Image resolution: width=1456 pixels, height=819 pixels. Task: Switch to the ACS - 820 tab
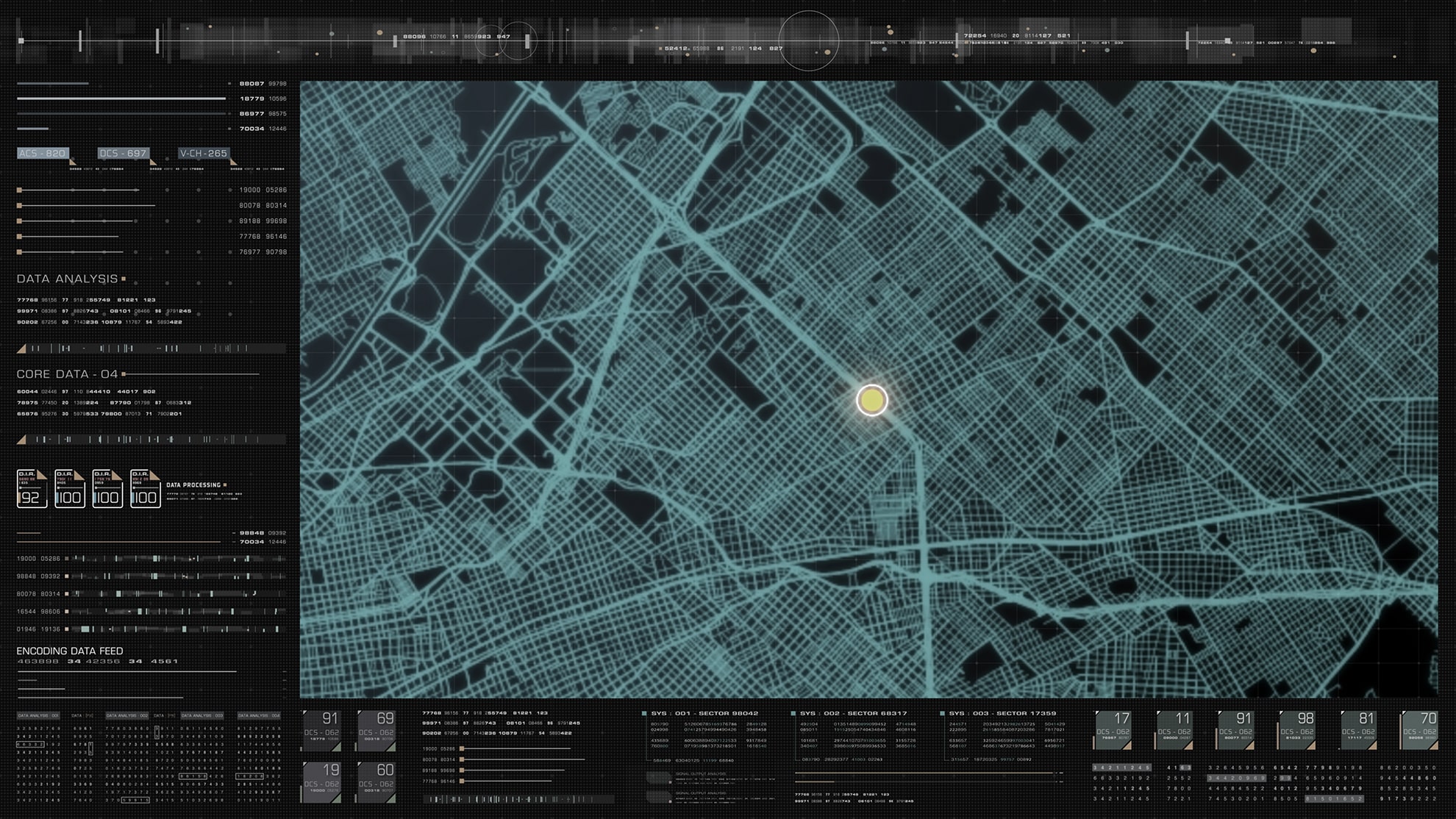coord(43,154)
